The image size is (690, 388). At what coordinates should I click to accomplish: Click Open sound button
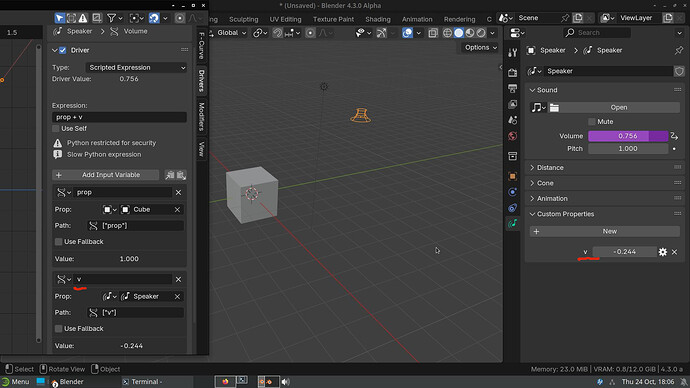pos(618,107)
